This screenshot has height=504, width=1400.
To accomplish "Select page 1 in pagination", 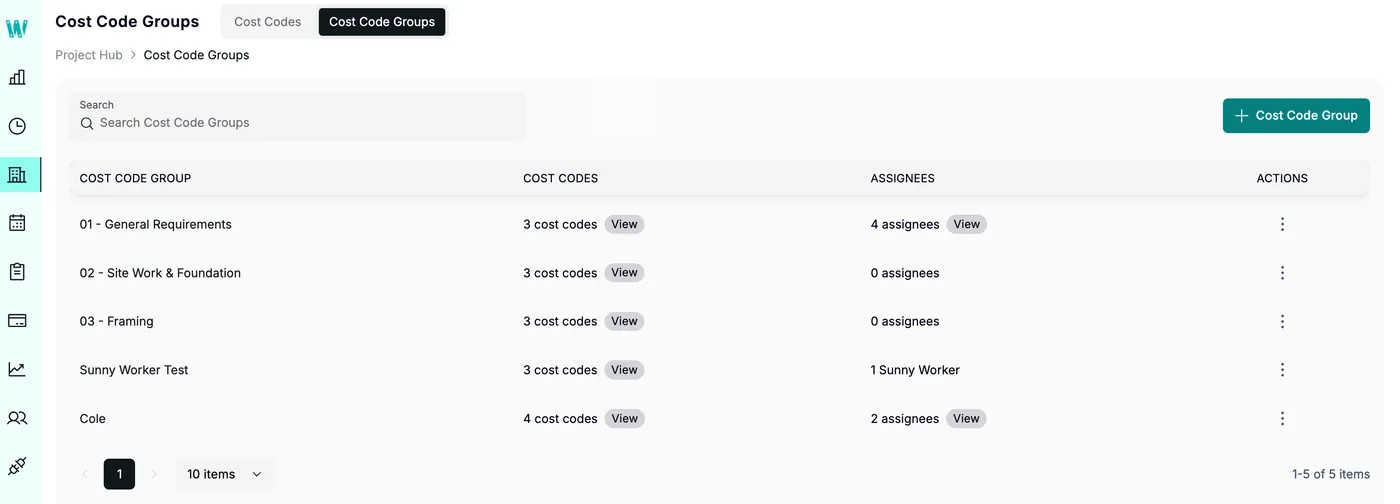I will click(x=119, y=474).
